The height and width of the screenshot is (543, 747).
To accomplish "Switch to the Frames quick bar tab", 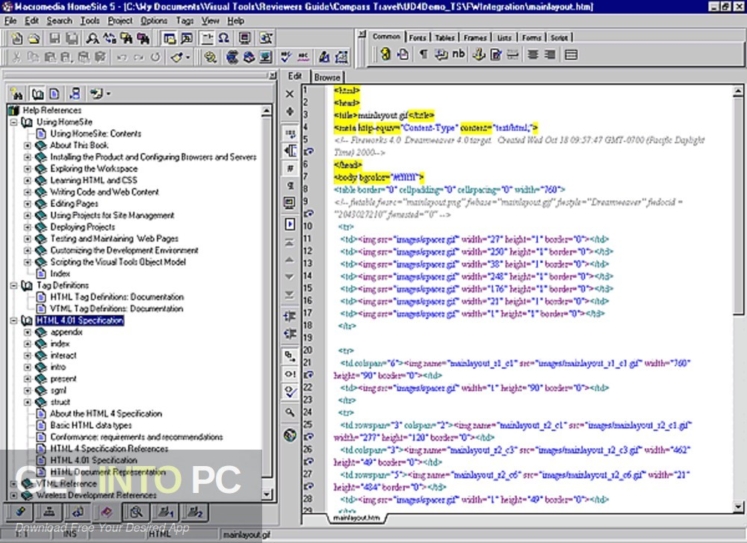I will coord(475,38).
